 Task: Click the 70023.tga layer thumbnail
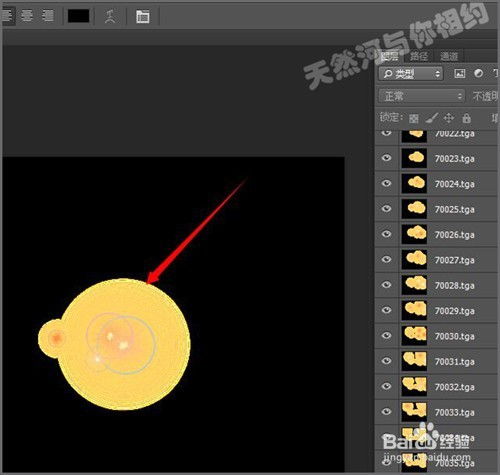[x=414, y=158]
